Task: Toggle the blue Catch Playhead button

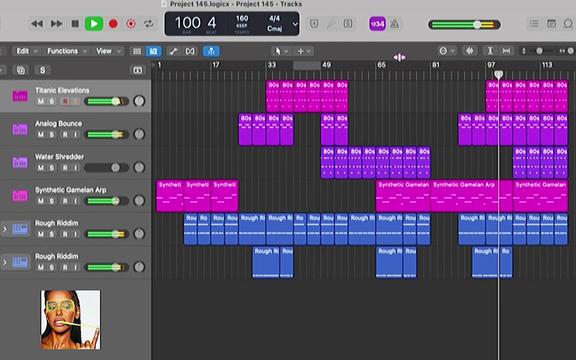Action: [x=211, y=51]
